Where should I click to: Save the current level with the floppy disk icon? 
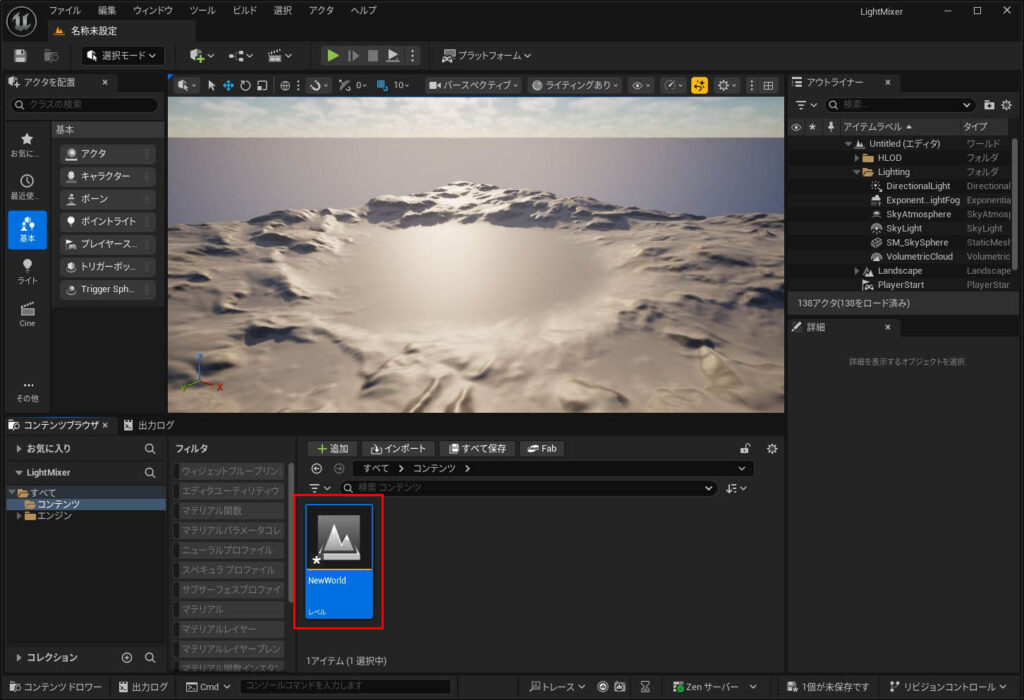point(21,56)
